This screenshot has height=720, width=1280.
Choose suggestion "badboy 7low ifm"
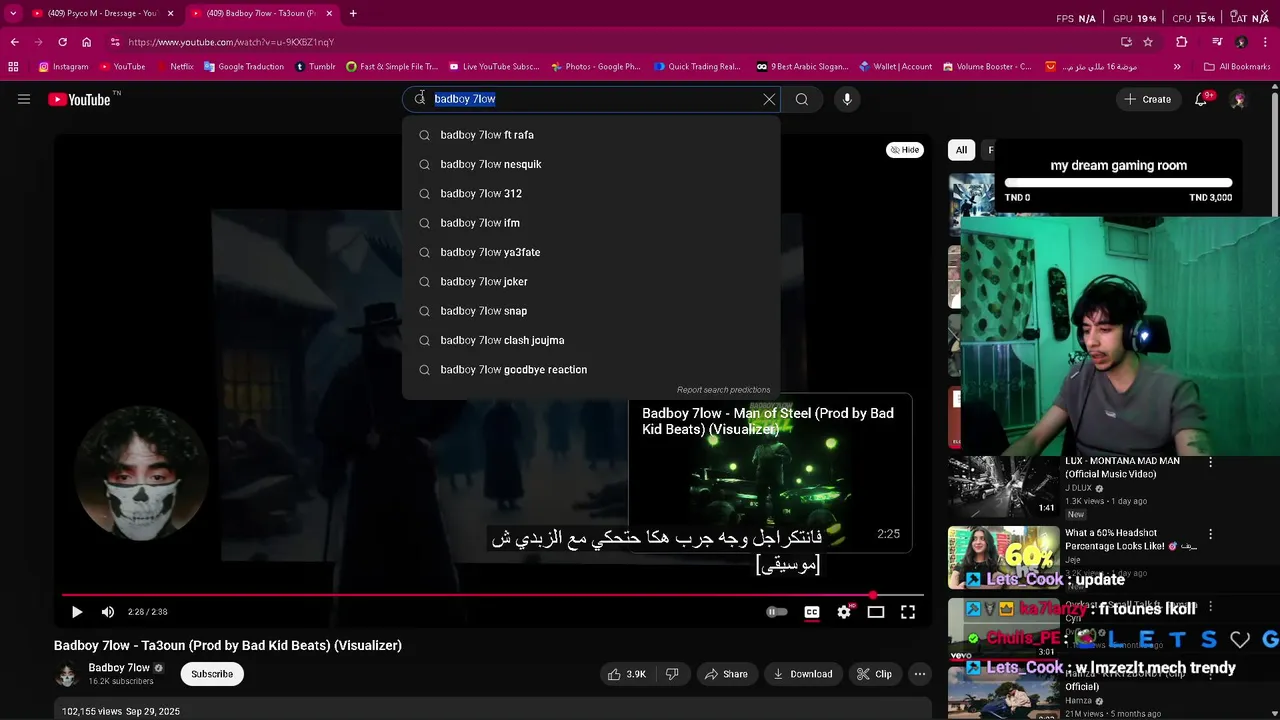point(591,223)
